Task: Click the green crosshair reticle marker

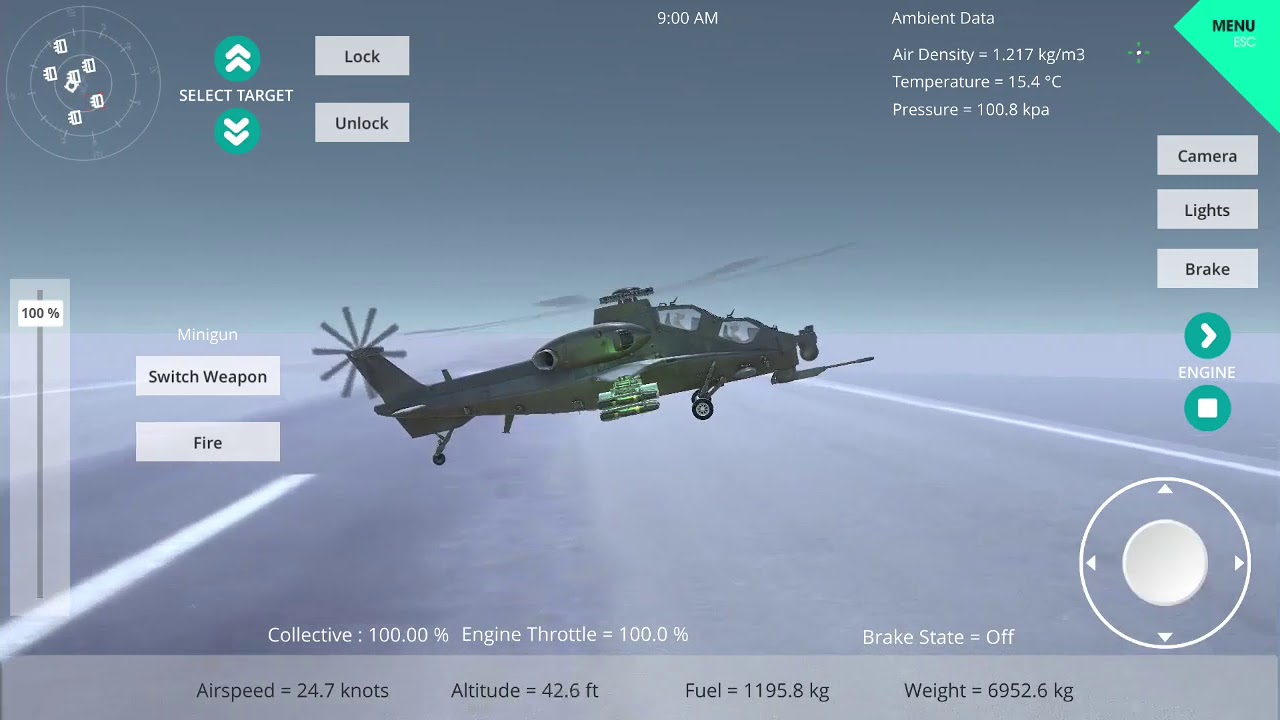Action: pos(1138,53)
